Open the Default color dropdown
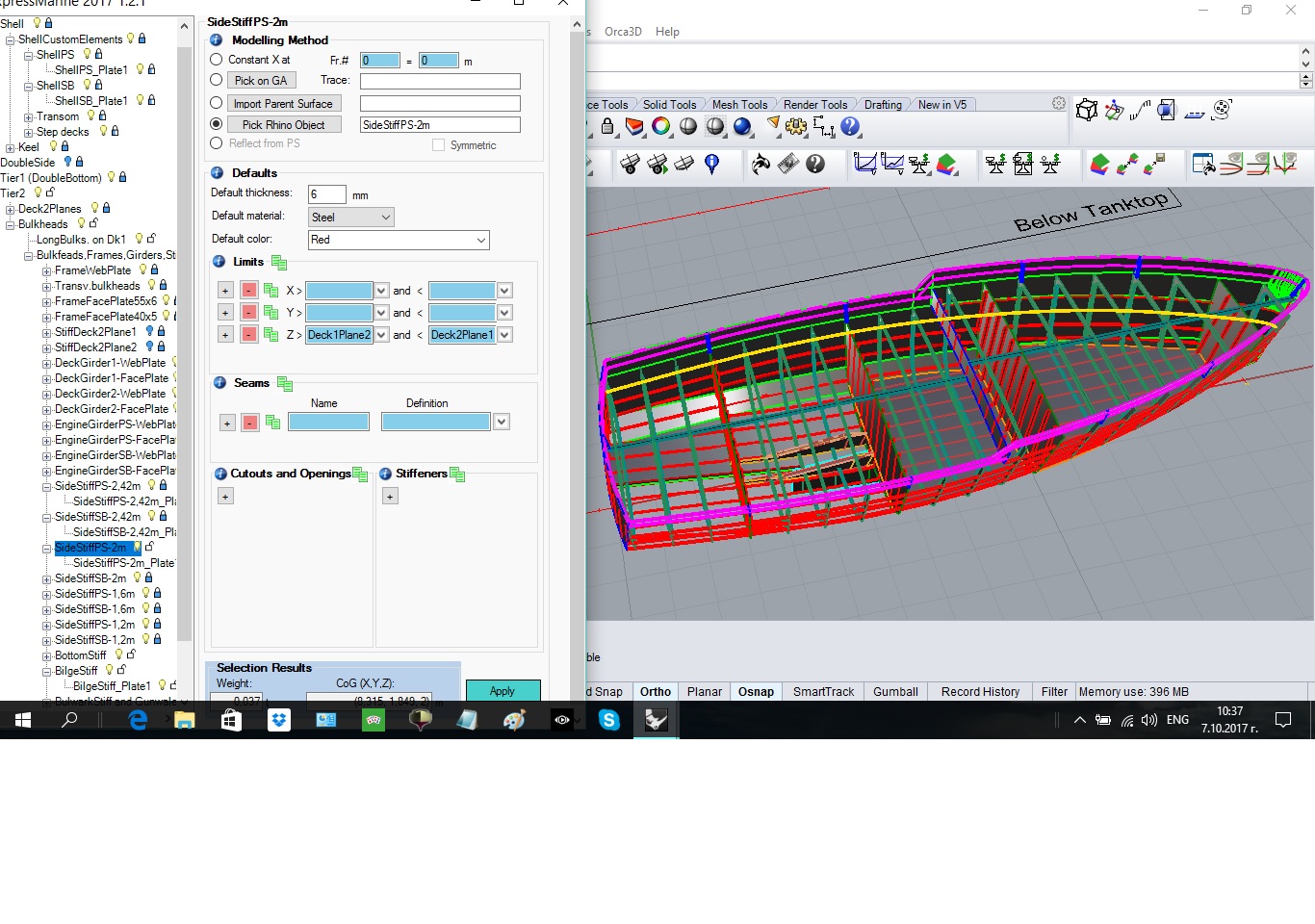The image size is (1315, 924). tap(399, 240)
